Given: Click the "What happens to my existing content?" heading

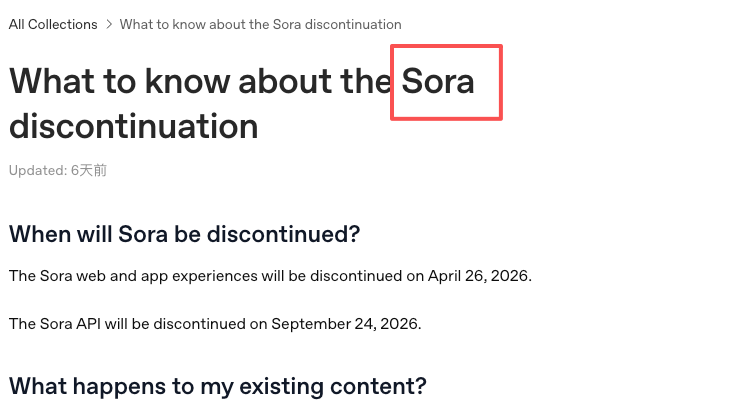Looking at the screenshot, I should point(218,385).
